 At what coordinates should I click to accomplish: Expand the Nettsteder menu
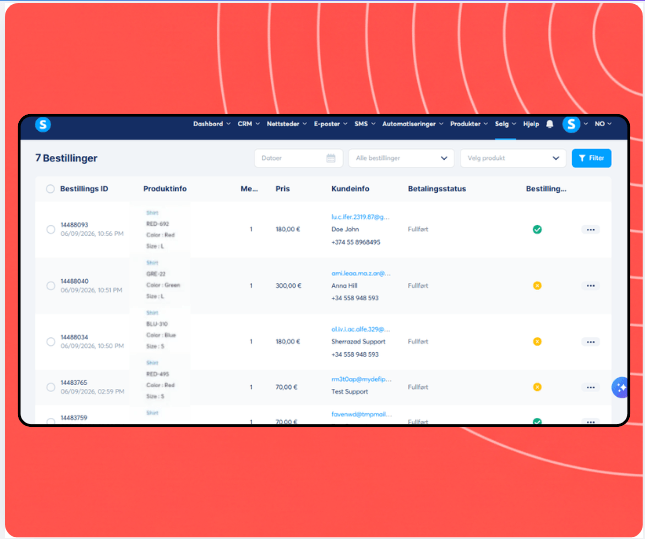(287, 124)
